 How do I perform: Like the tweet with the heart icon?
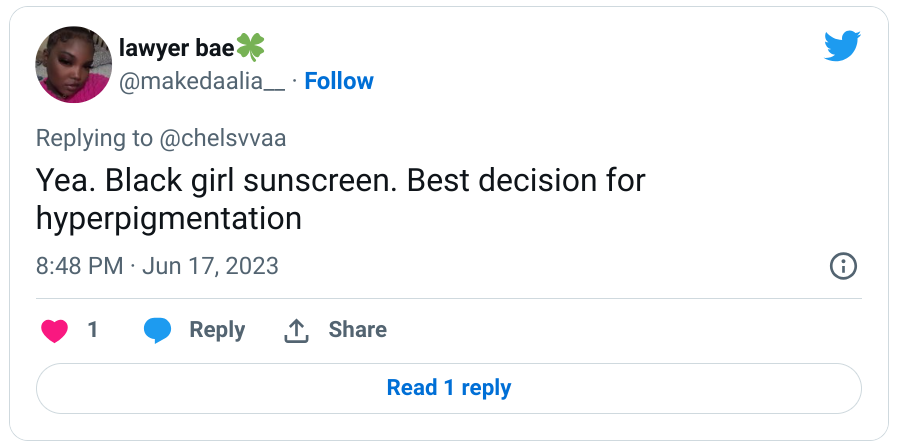coord(54,330)
